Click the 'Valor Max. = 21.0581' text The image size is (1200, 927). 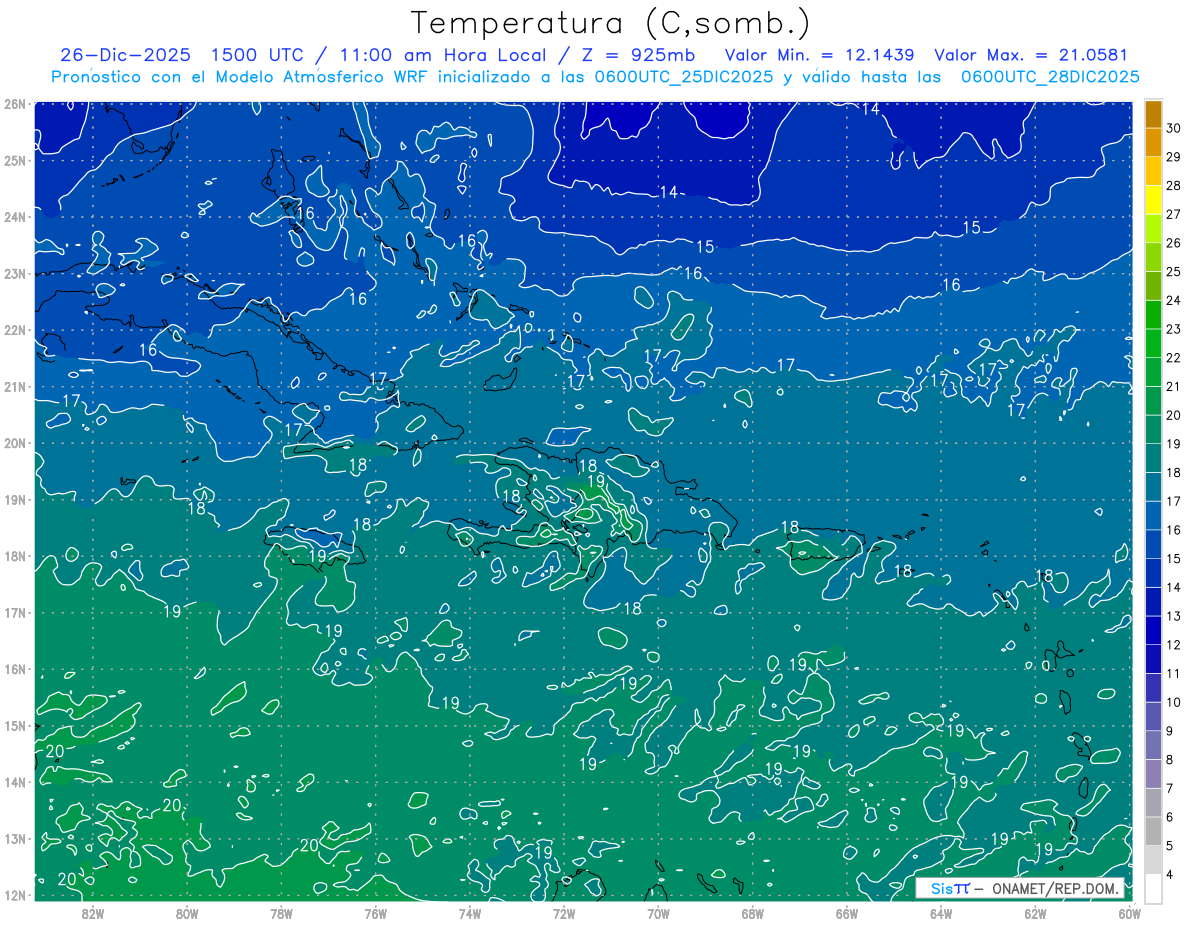click(1031, 55)
